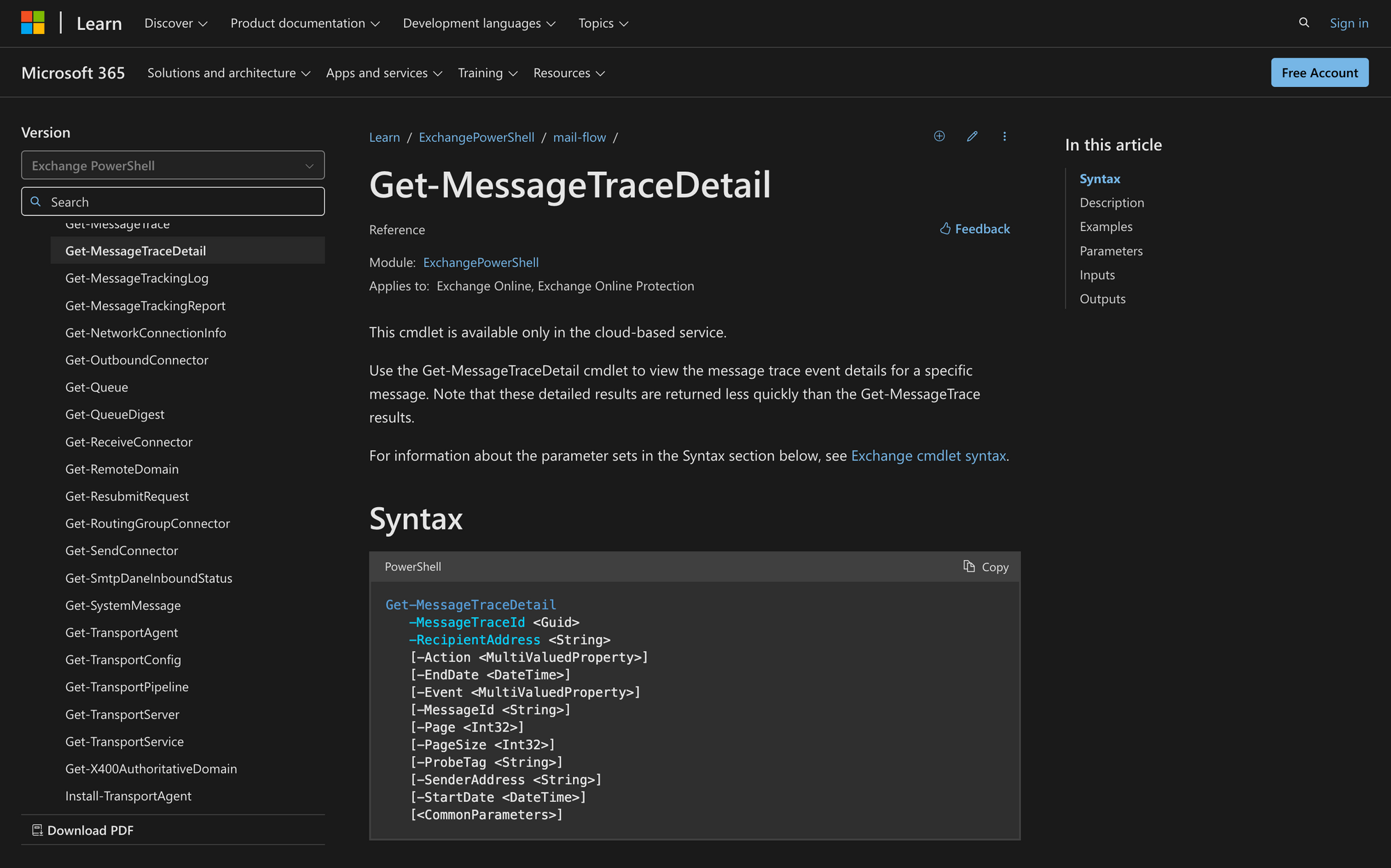Click the Copy code button

coord(986,567)
